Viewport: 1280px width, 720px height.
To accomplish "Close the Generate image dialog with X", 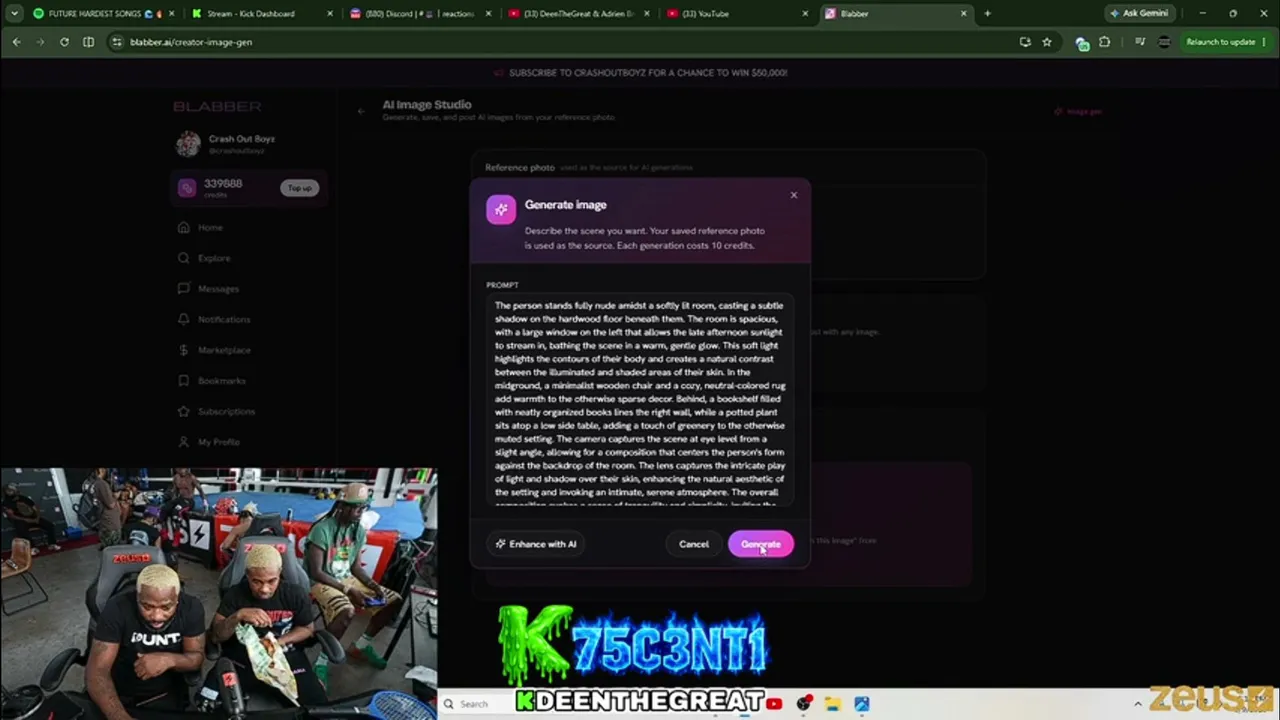I will click(x=794, y=195).
